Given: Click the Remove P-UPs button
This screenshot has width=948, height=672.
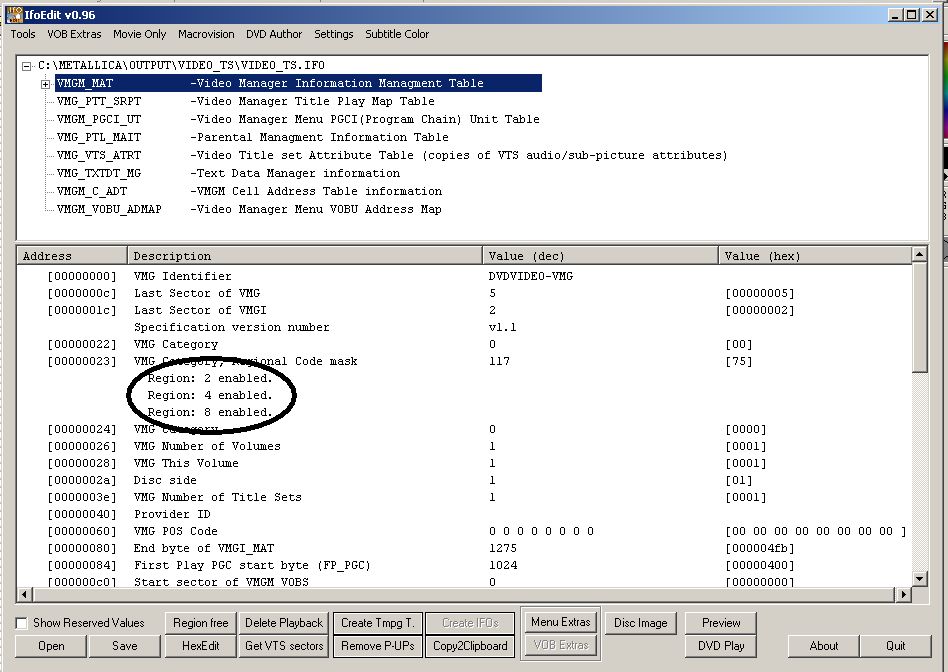Looking at the screenshot, I should tap(378, 646).
